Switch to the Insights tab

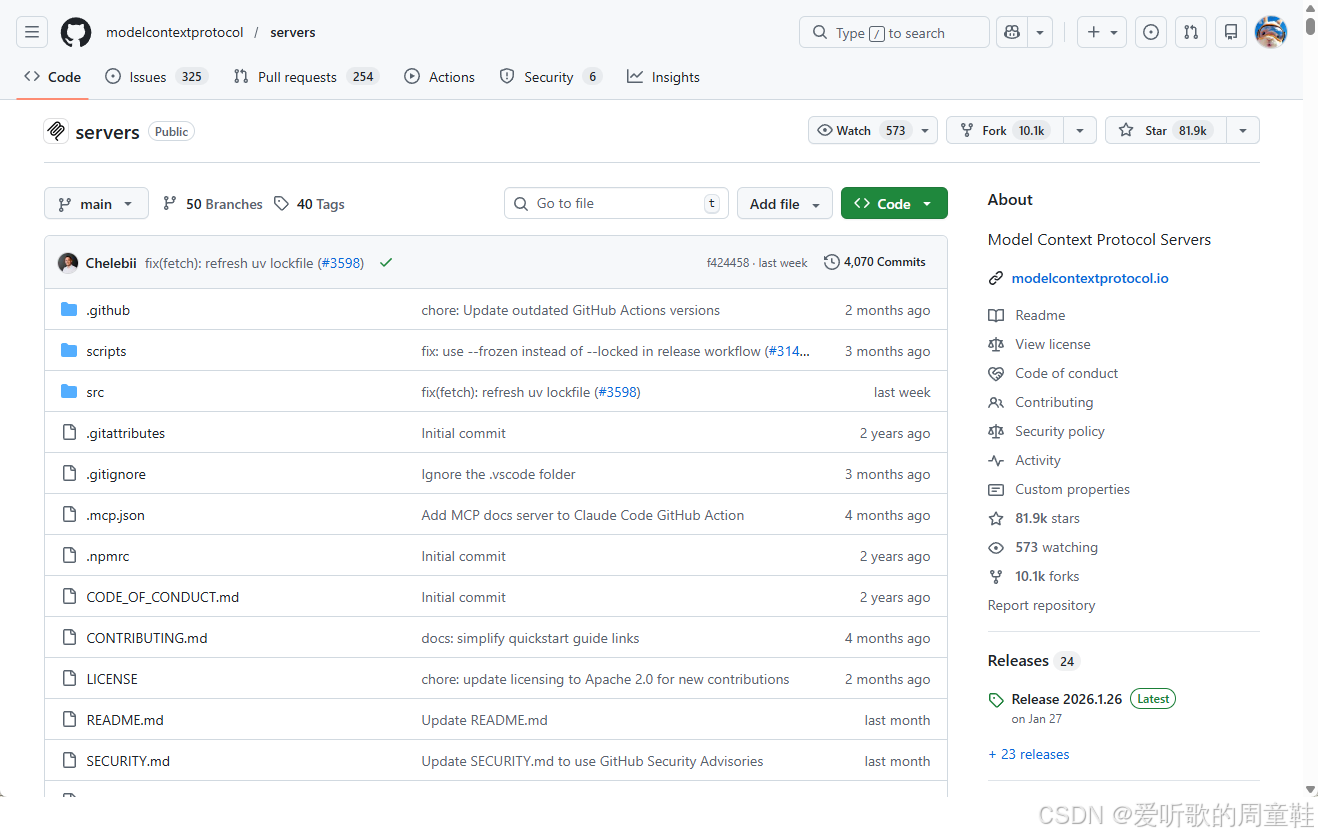[x=663, y=77]
